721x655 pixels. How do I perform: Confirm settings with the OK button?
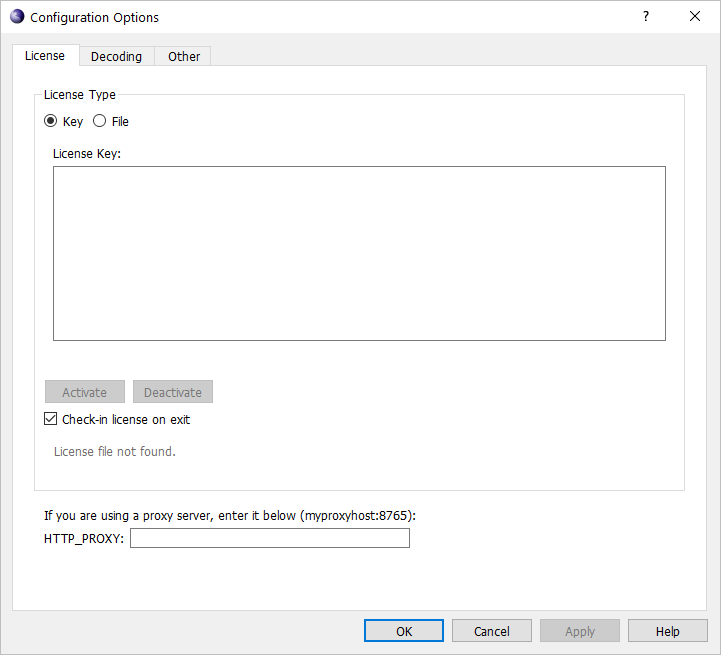[x=404, y=631]
